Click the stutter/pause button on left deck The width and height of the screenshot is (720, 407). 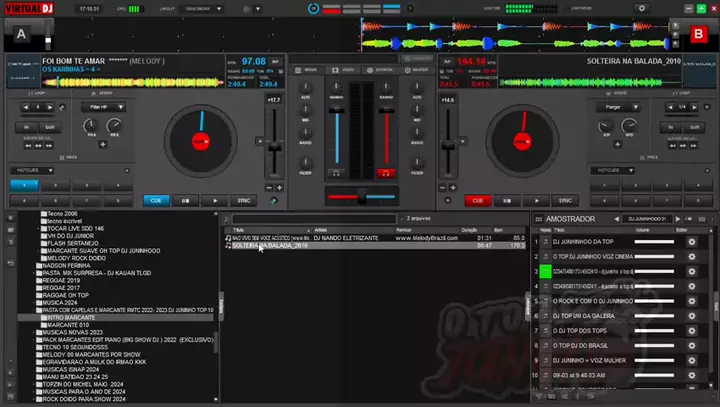point(186,201)
